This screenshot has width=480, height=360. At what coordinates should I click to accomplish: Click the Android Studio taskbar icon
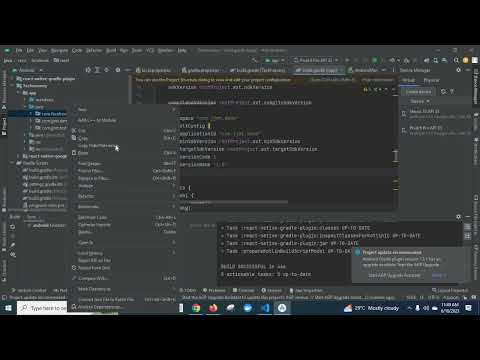click(x=282, y=308)
